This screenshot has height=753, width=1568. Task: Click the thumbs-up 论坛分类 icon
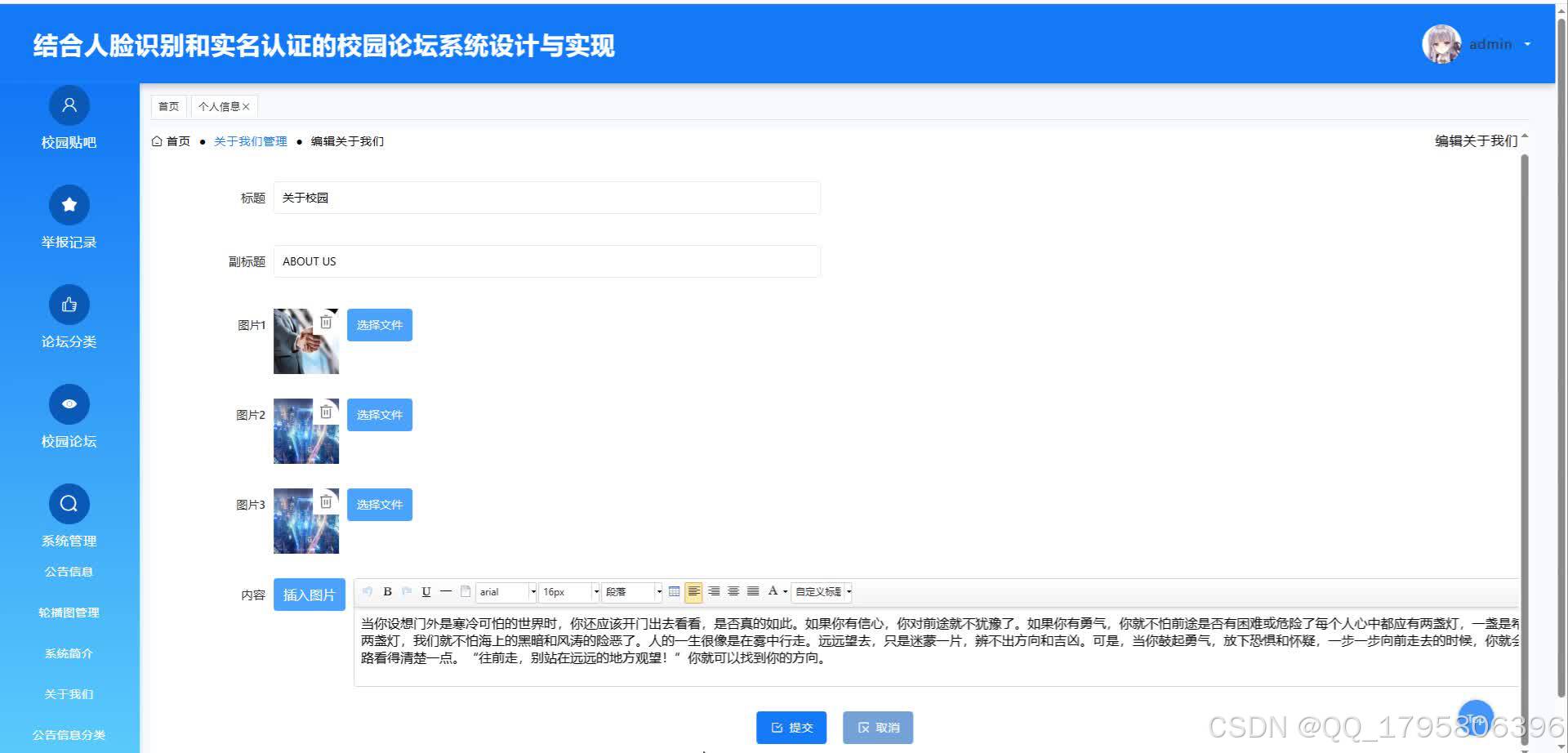[69, 304]
